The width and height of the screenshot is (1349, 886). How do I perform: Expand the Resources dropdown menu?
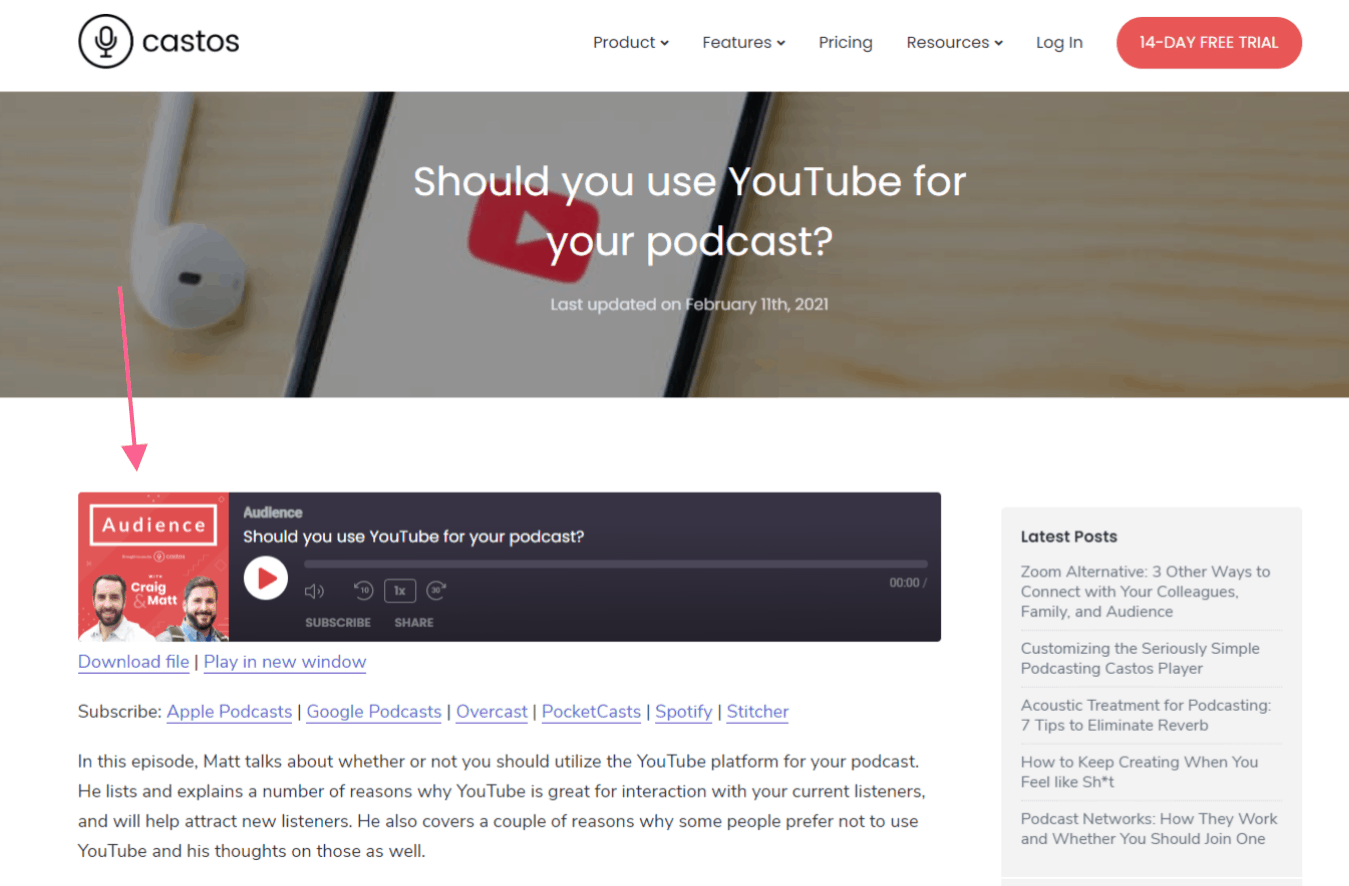pos(955,42)
